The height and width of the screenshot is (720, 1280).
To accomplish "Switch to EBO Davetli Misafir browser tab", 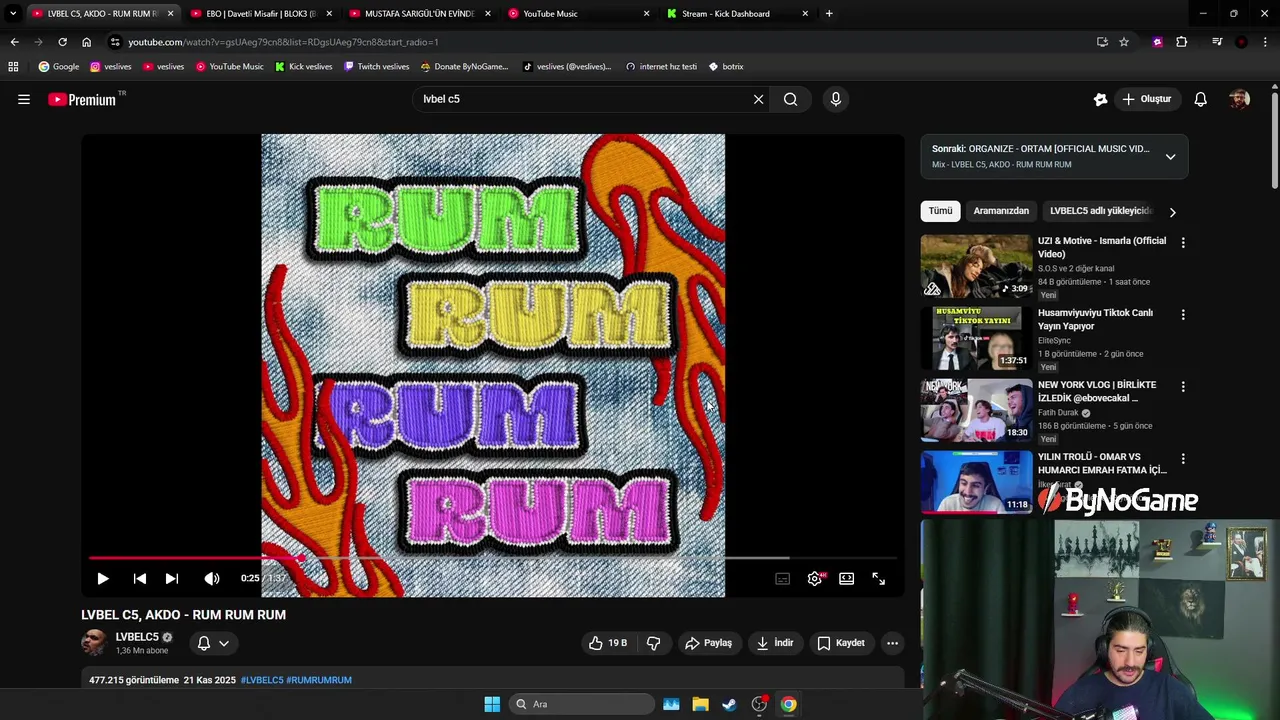I will pyautogui.click(x=261, y=14).
